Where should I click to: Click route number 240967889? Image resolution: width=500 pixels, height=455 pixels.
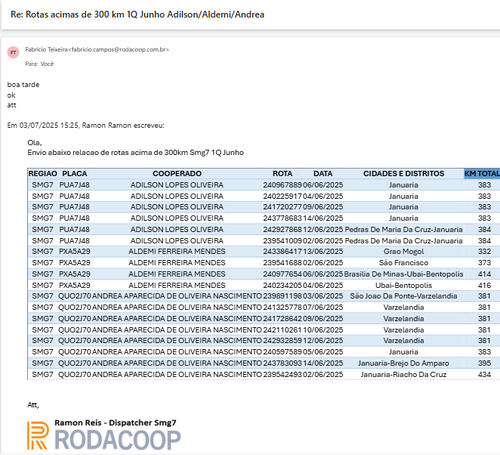282,185
